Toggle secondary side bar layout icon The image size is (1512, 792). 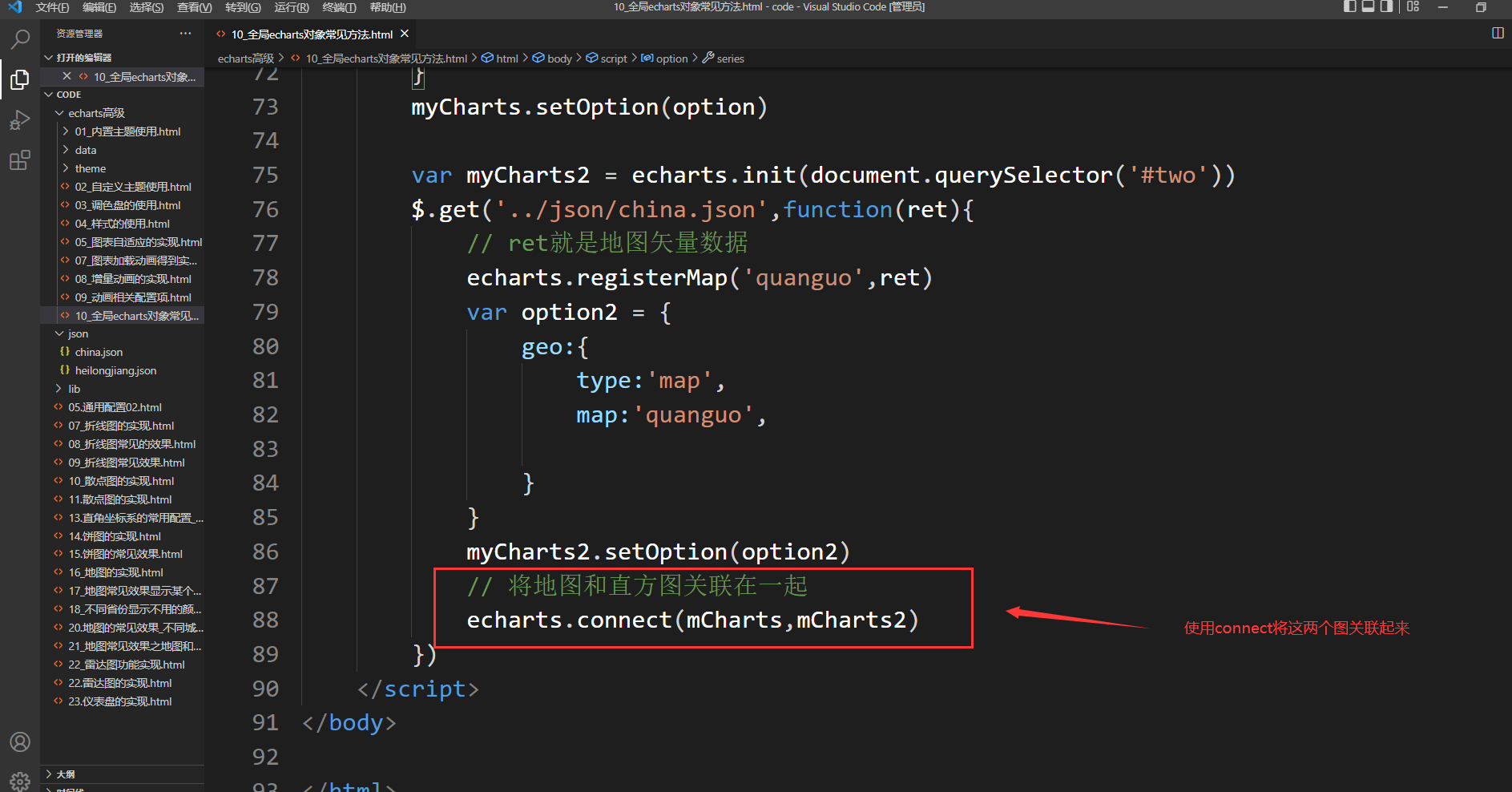1386,6
